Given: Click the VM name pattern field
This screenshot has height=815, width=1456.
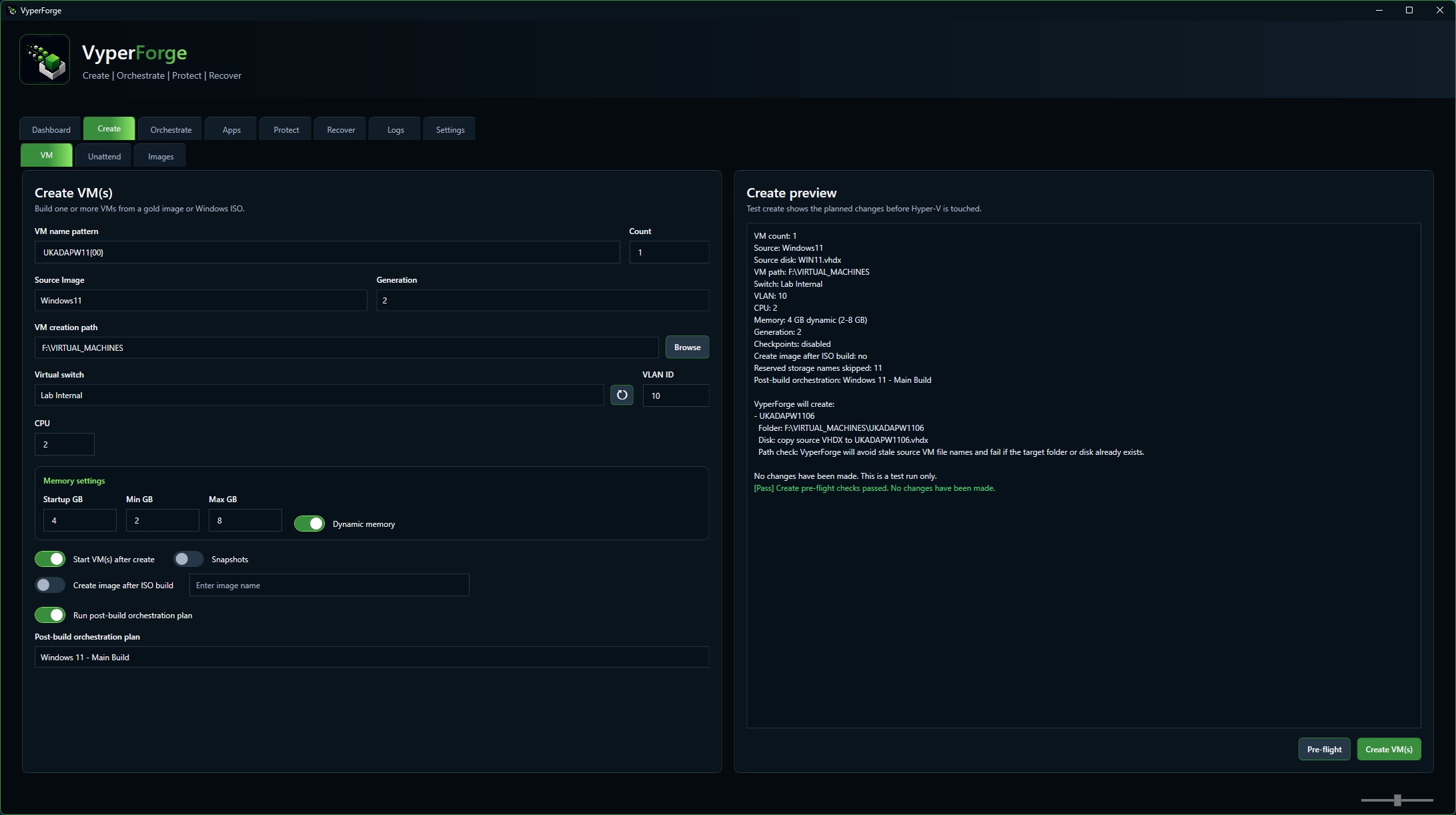Looking at the screenshot, I should pos(327,252).
